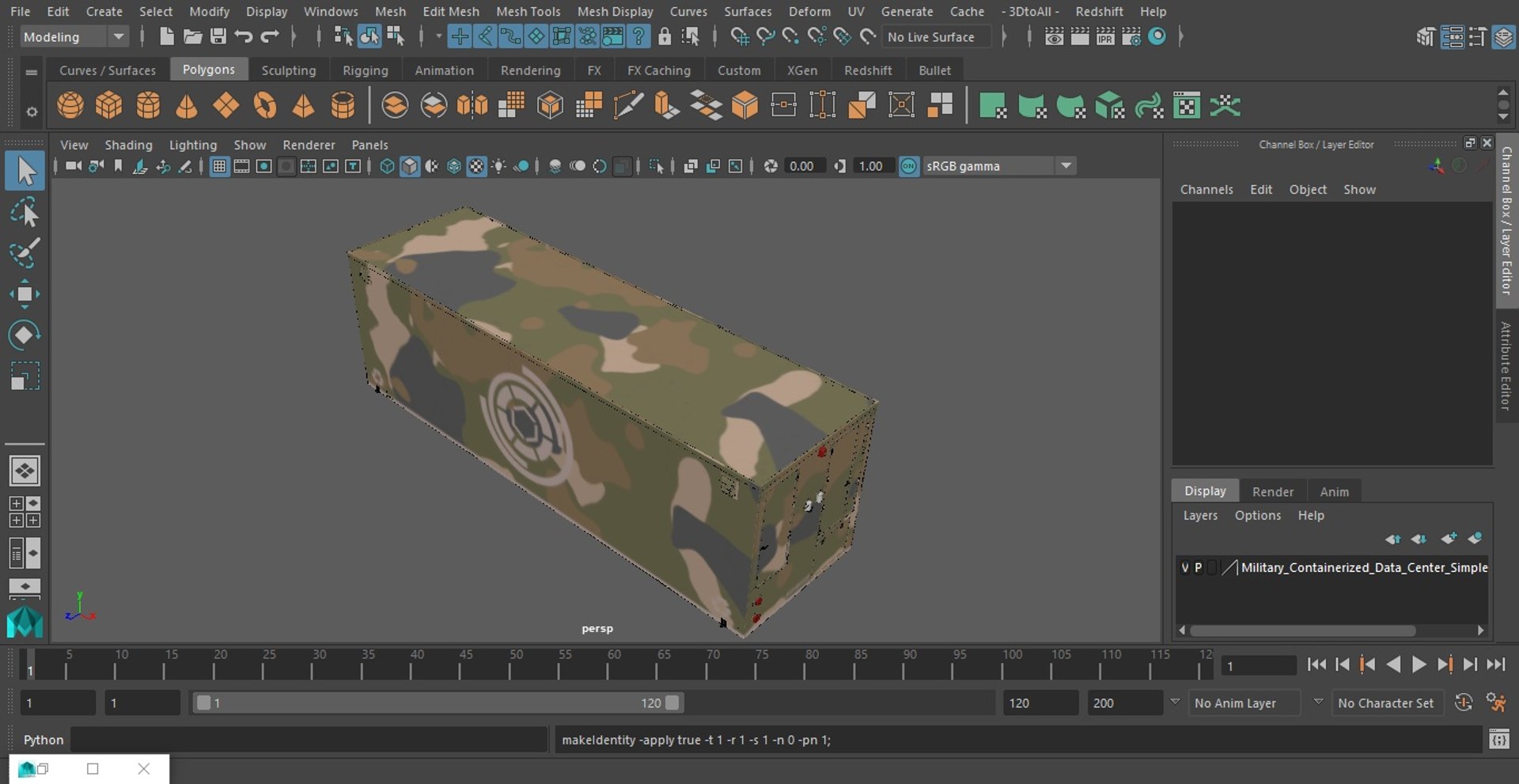Switch to the Anim layer tab
Screen dimensions: 1519x784
1334,491
